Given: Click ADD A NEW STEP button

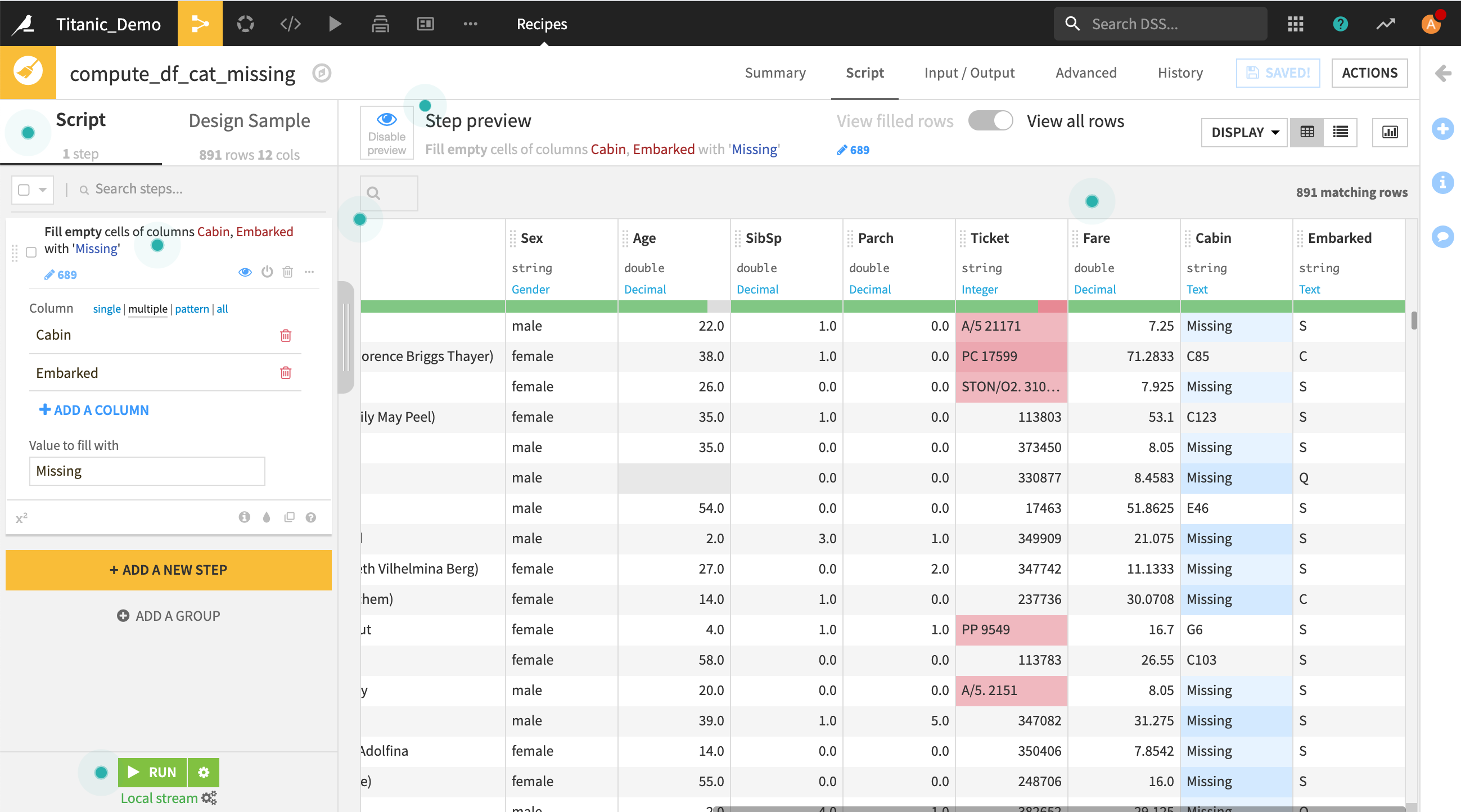Looking at the screenshot, I should (169, 570).
